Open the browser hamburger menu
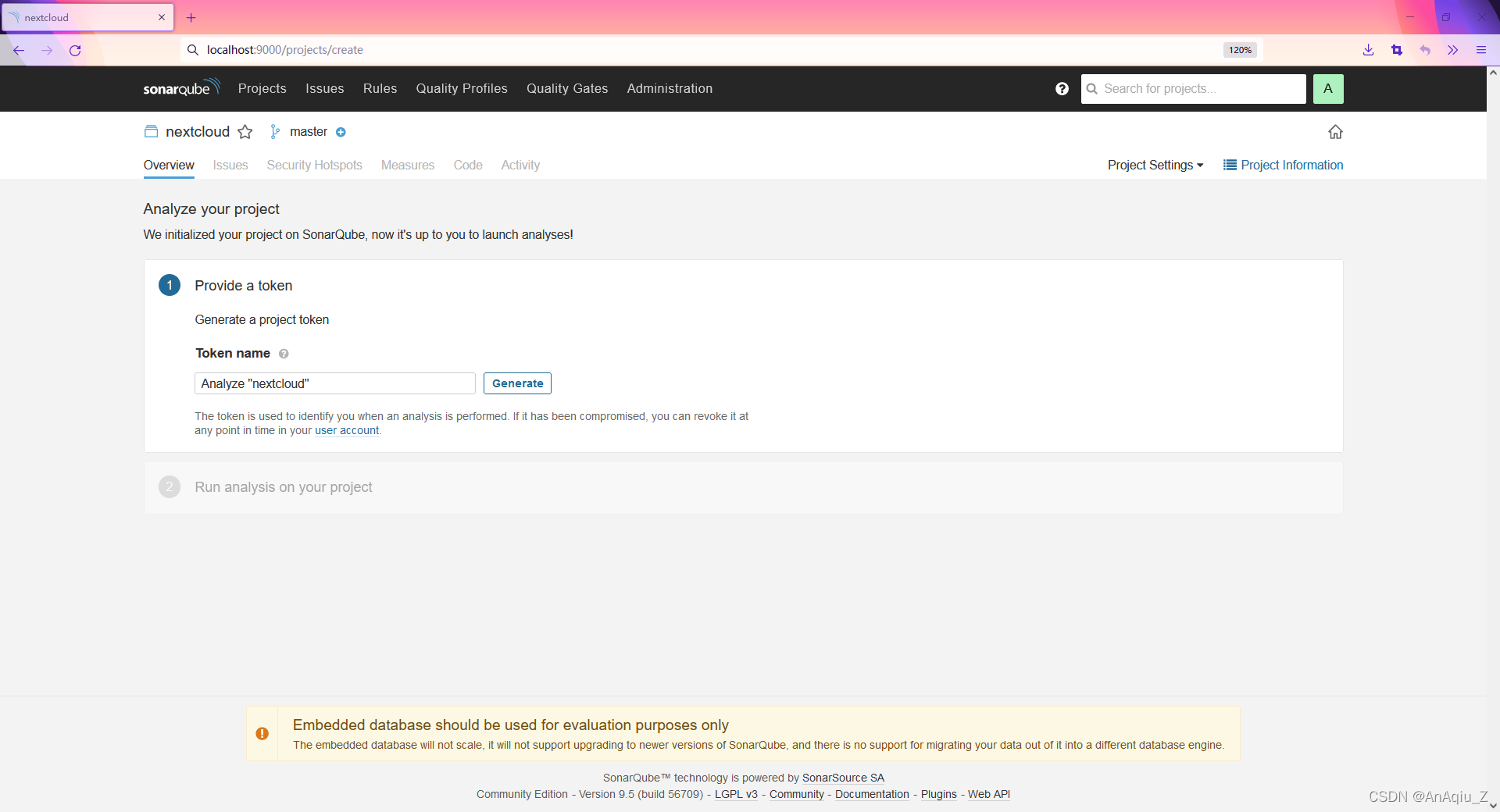This screenshot has width=1500, height=812. 1481,50
